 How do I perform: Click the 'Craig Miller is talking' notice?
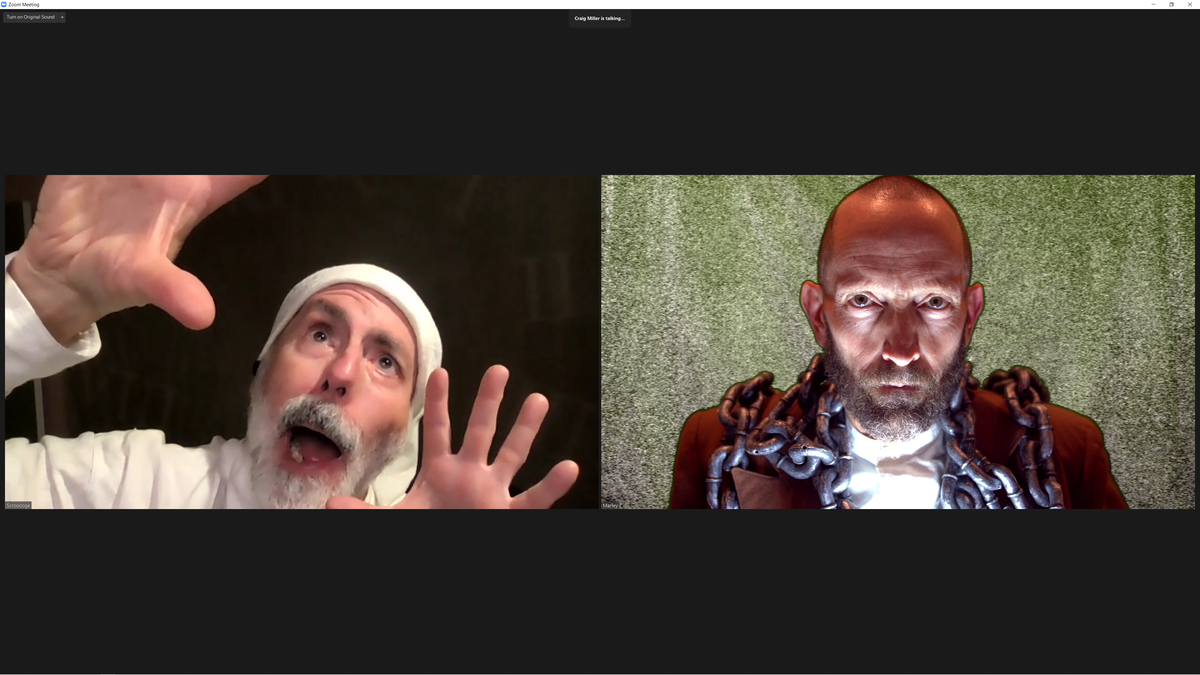tap(600, 18)
